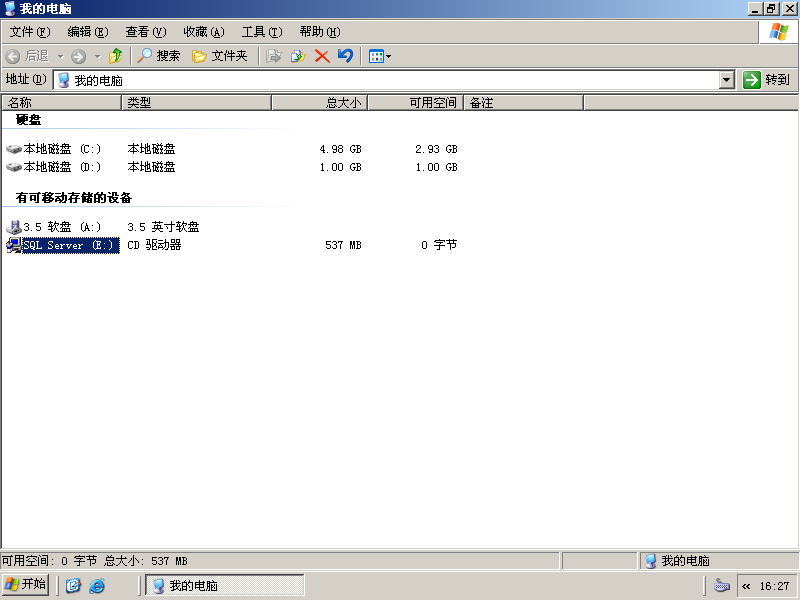This screenshot has width=800, height=600.
Task: Click the address bar My Computer icon
Action: [64, 80]
